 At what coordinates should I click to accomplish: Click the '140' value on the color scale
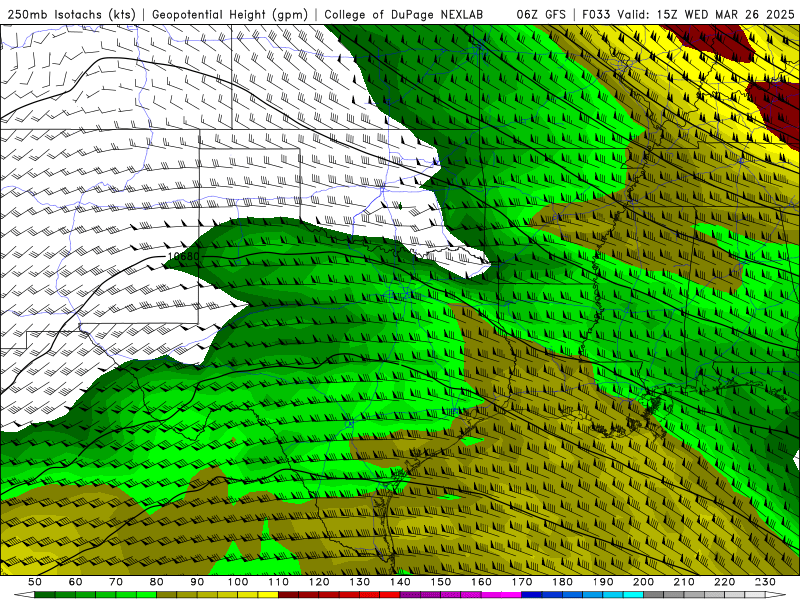400,582
